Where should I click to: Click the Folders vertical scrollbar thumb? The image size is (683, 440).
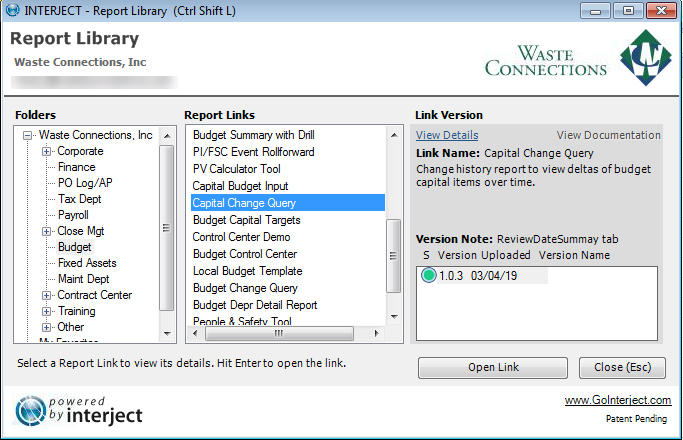click(x=166, y=228)
